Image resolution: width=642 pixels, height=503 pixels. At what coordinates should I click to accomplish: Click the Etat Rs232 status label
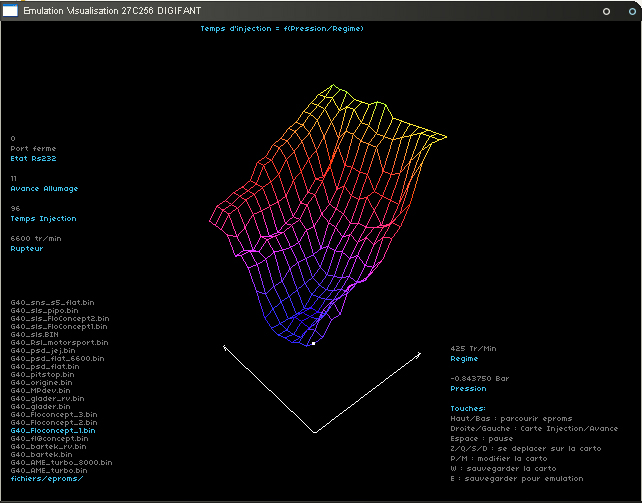[33, 158]
